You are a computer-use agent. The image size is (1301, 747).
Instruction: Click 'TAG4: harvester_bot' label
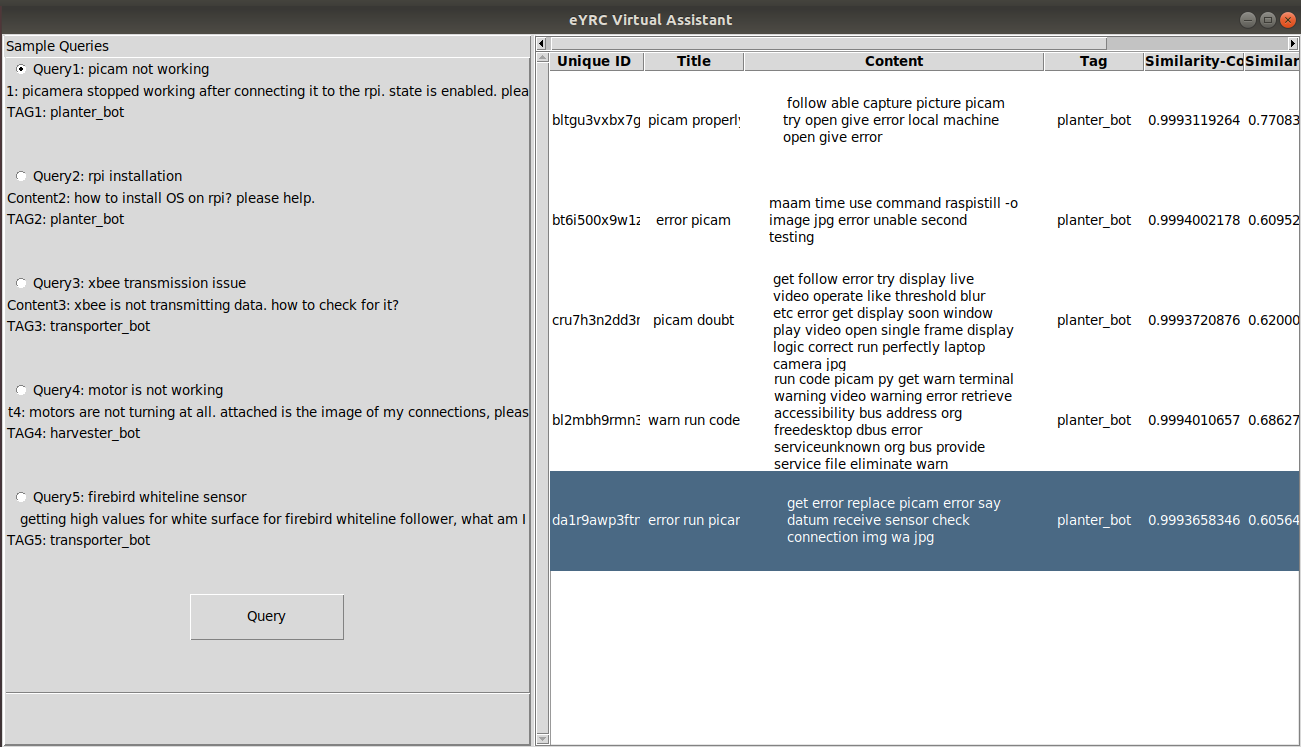pyautogui.click(x=74, y=433)
